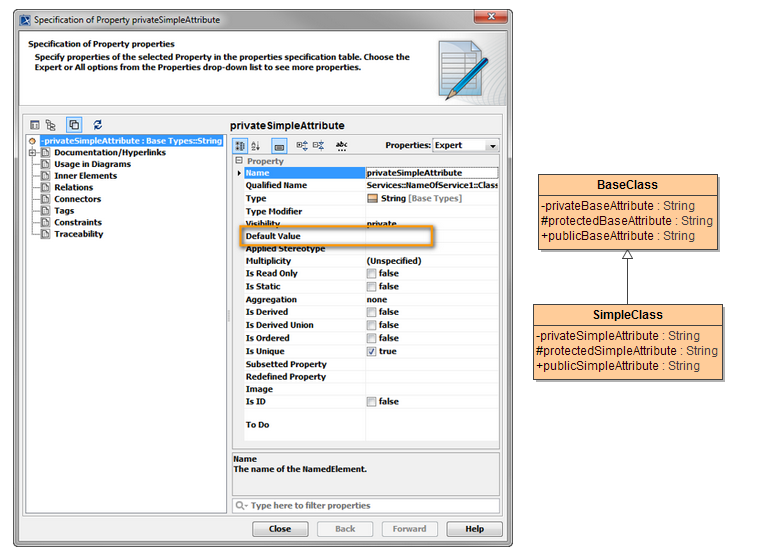This screenshot has height=558, width=779.
Task: Collapse the Property category group
Action: [x=239, y=160]
